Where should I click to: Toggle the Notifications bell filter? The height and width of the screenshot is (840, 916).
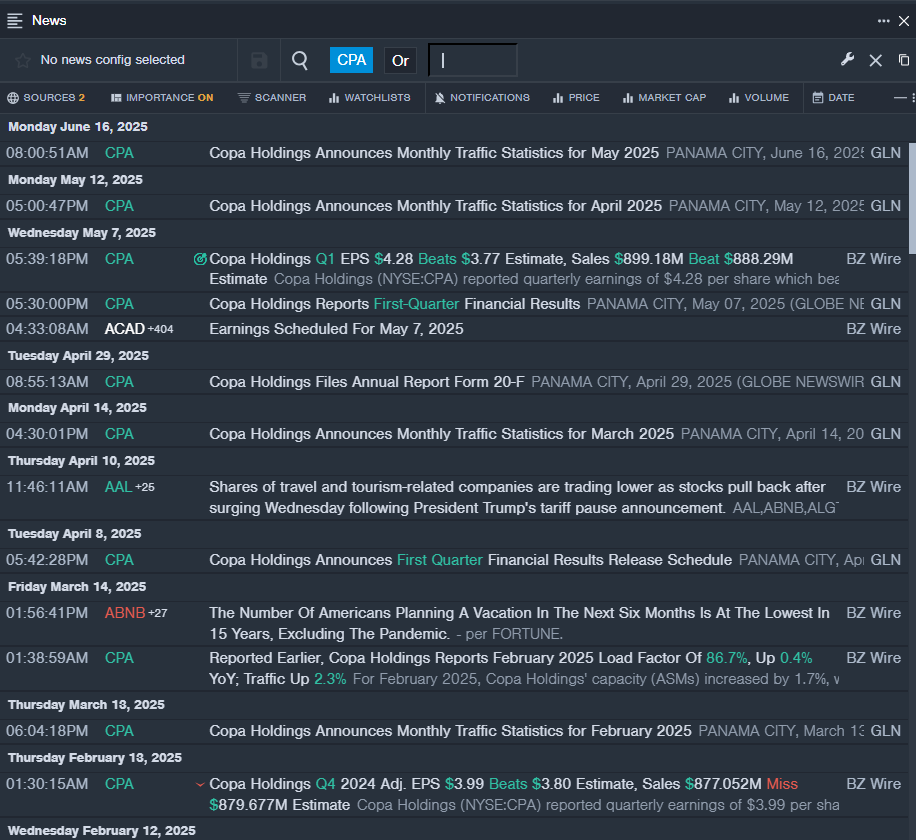coord(482,98)
